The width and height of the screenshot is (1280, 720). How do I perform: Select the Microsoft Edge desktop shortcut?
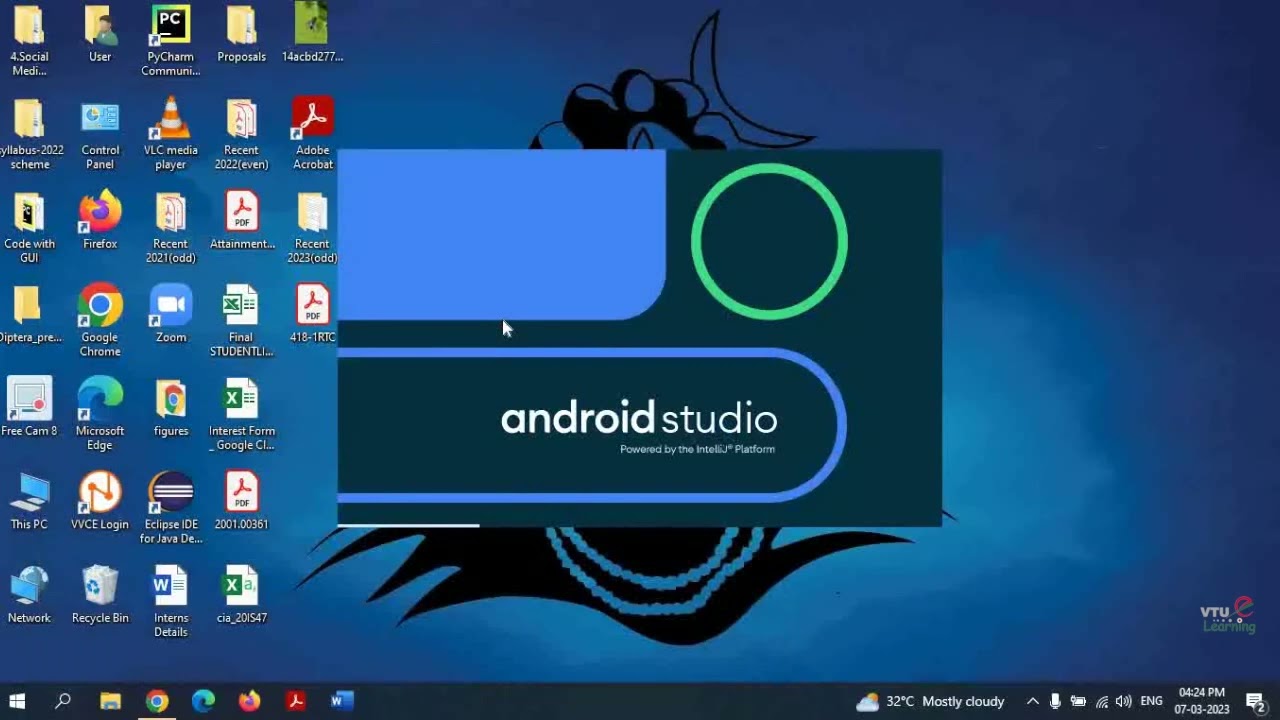pos(100,415)
